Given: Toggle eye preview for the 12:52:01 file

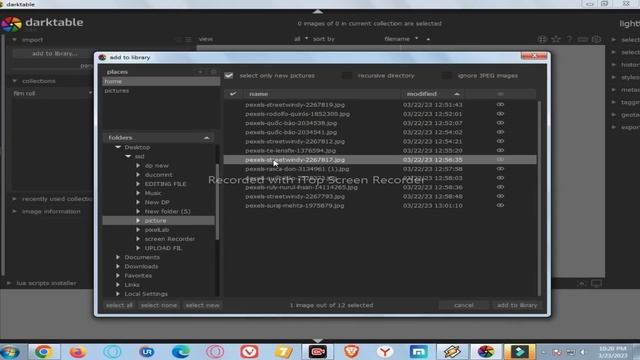Looking at the screenshot, I should [500, 114].
